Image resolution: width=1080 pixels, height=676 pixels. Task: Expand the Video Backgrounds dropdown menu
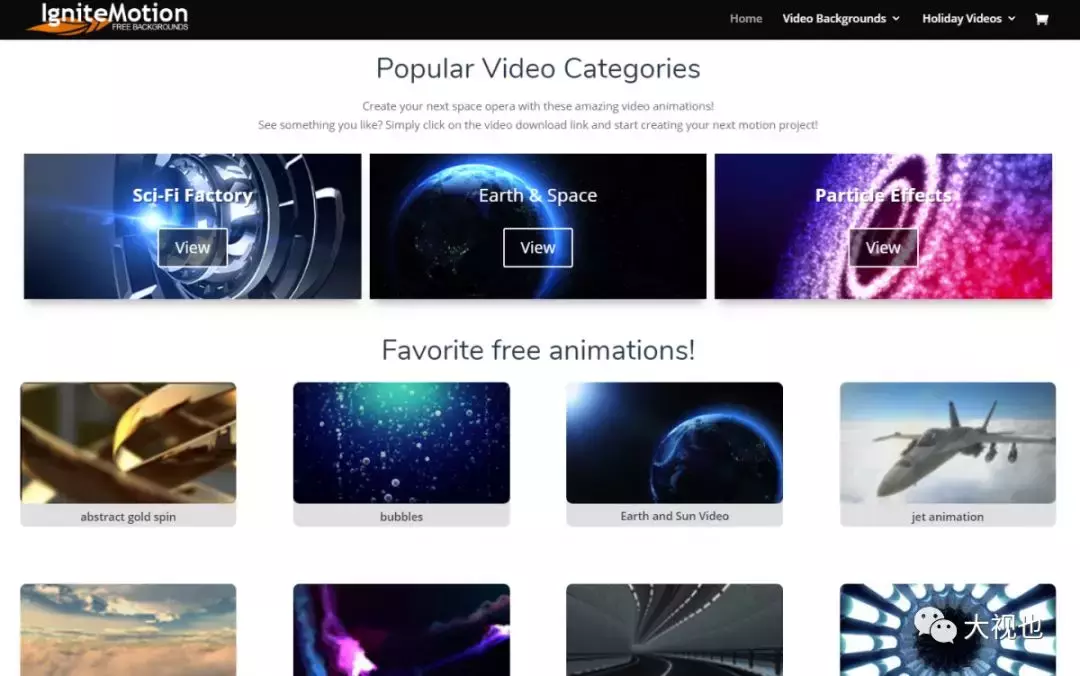point(840,19)
